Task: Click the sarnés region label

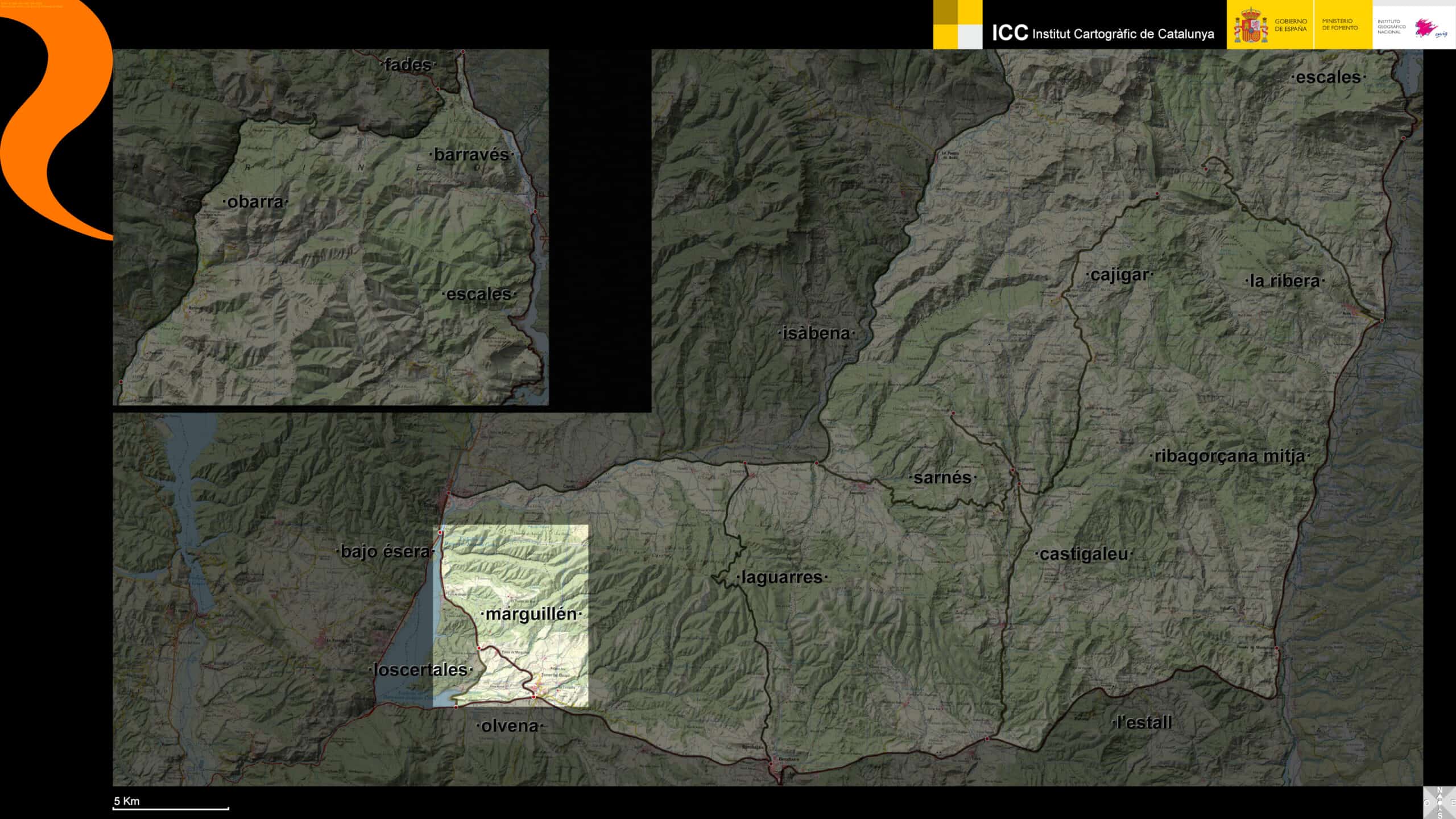Action: coord(942,477)
